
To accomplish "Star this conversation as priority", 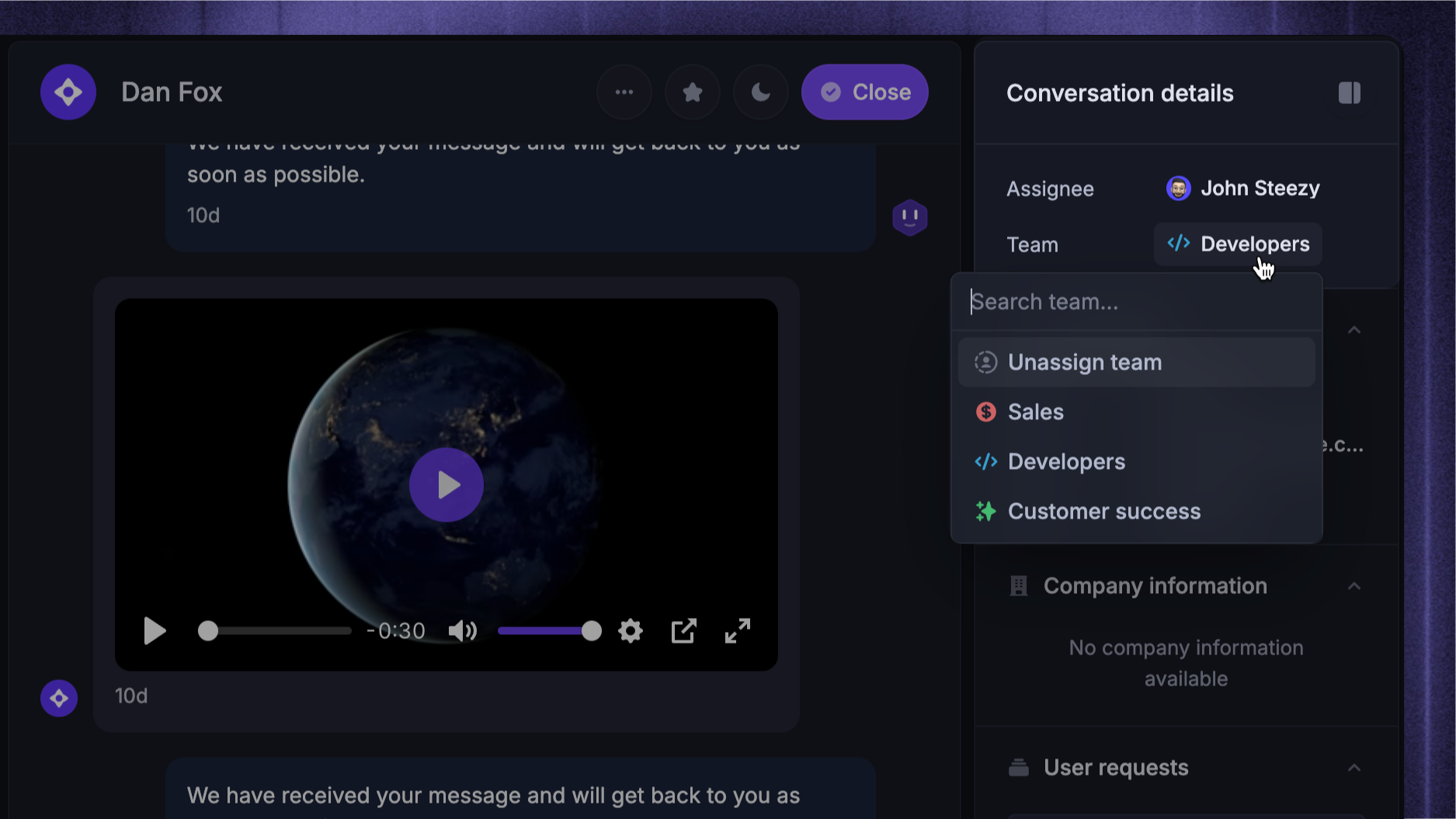I will click(x=692, y=92).
